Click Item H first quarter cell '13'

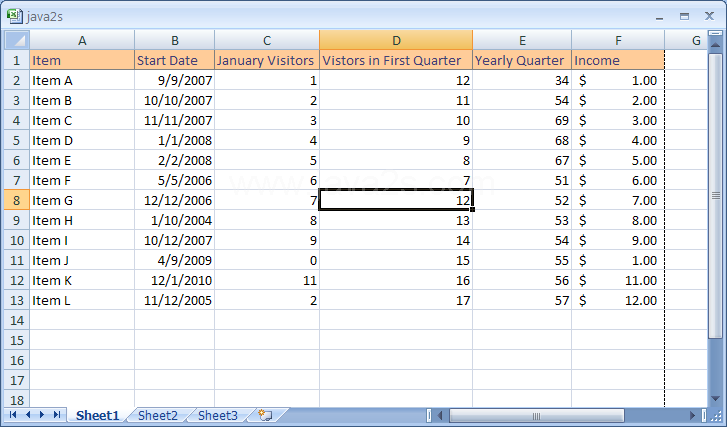click(396, 220)
